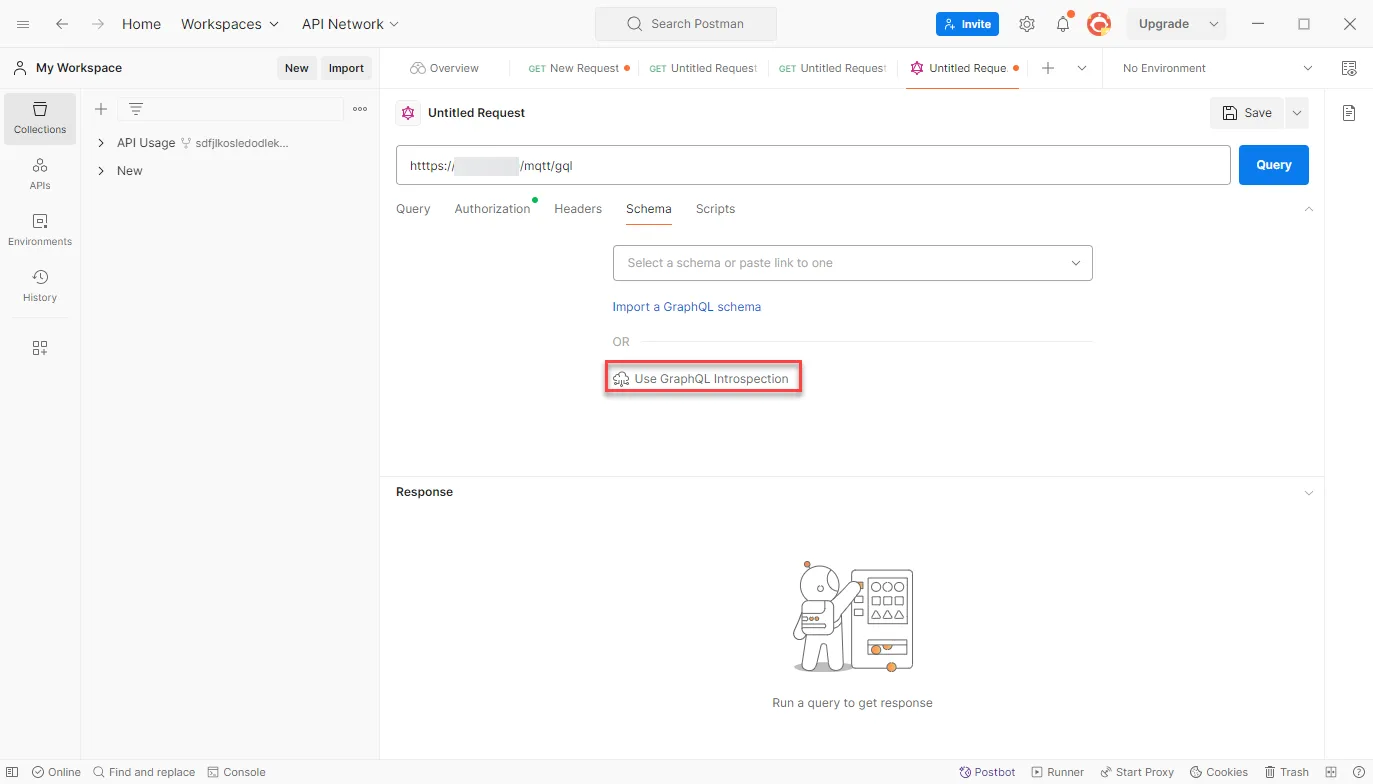Open the Runner from the status bar
The width and height of the screenshot is (1373, 784).
pos(1057,772)
